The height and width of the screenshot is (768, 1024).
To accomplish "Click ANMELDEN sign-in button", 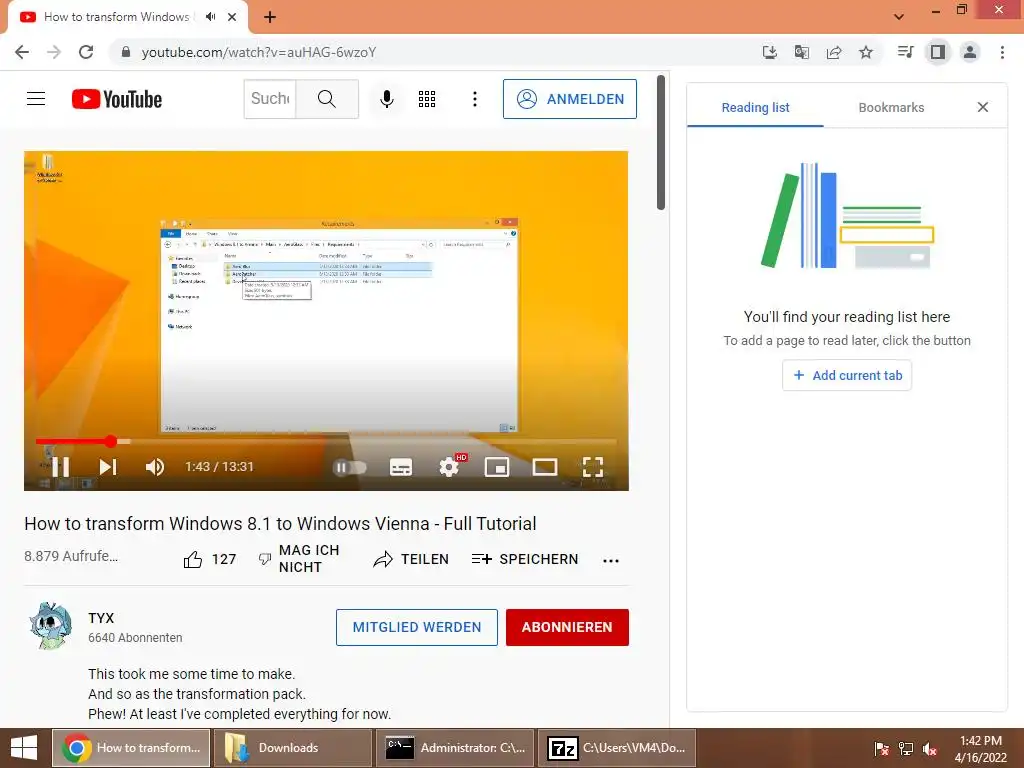I will [x=569, y=99].
